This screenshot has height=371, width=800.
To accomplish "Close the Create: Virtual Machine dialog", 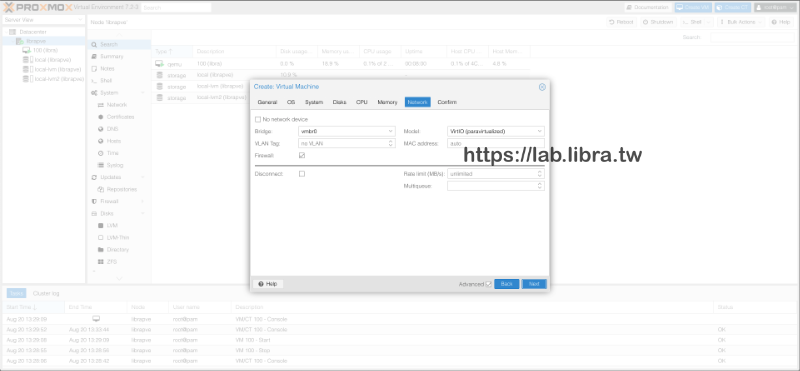I will pos(542,87).
